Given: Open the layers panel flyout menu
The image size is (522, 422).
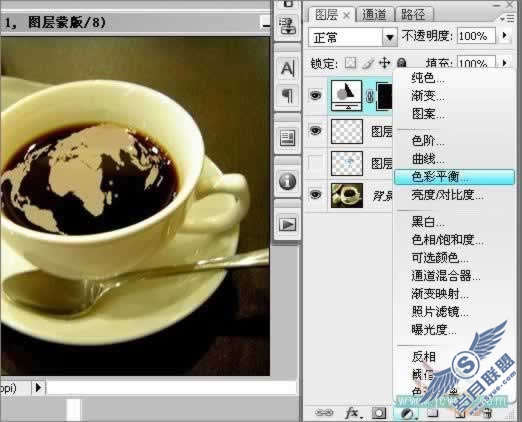Looking at the screenshot, I should tap(508, 18).
